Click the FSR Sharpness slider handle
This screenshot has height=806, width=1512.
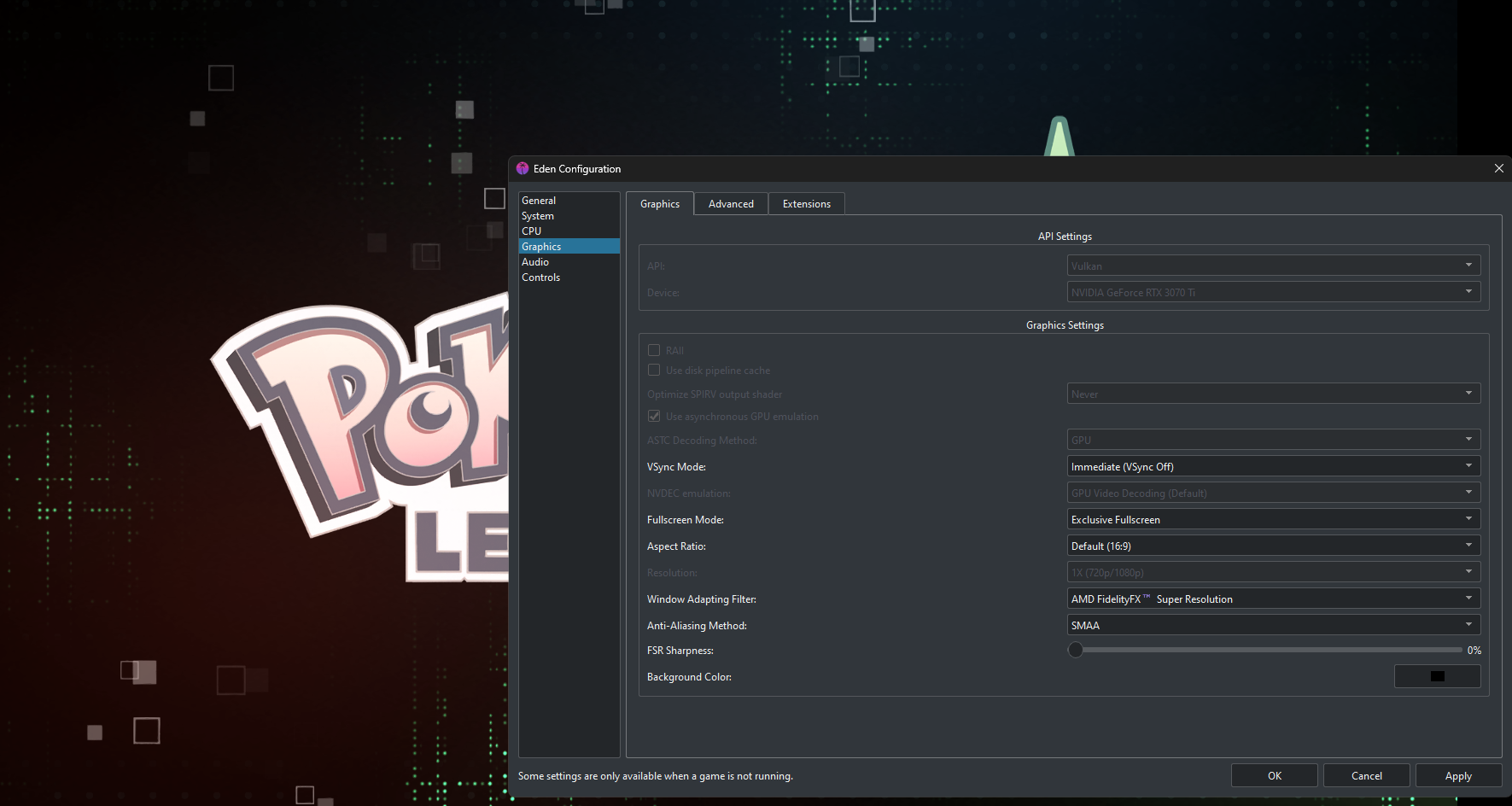pyautogui.click(x=1076, y=650)
